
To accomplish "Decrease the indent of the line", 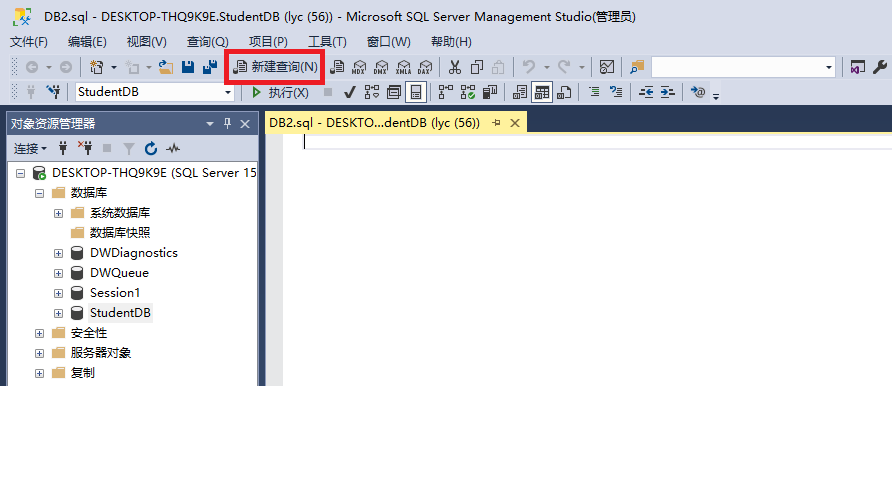I will click(646, 92).
